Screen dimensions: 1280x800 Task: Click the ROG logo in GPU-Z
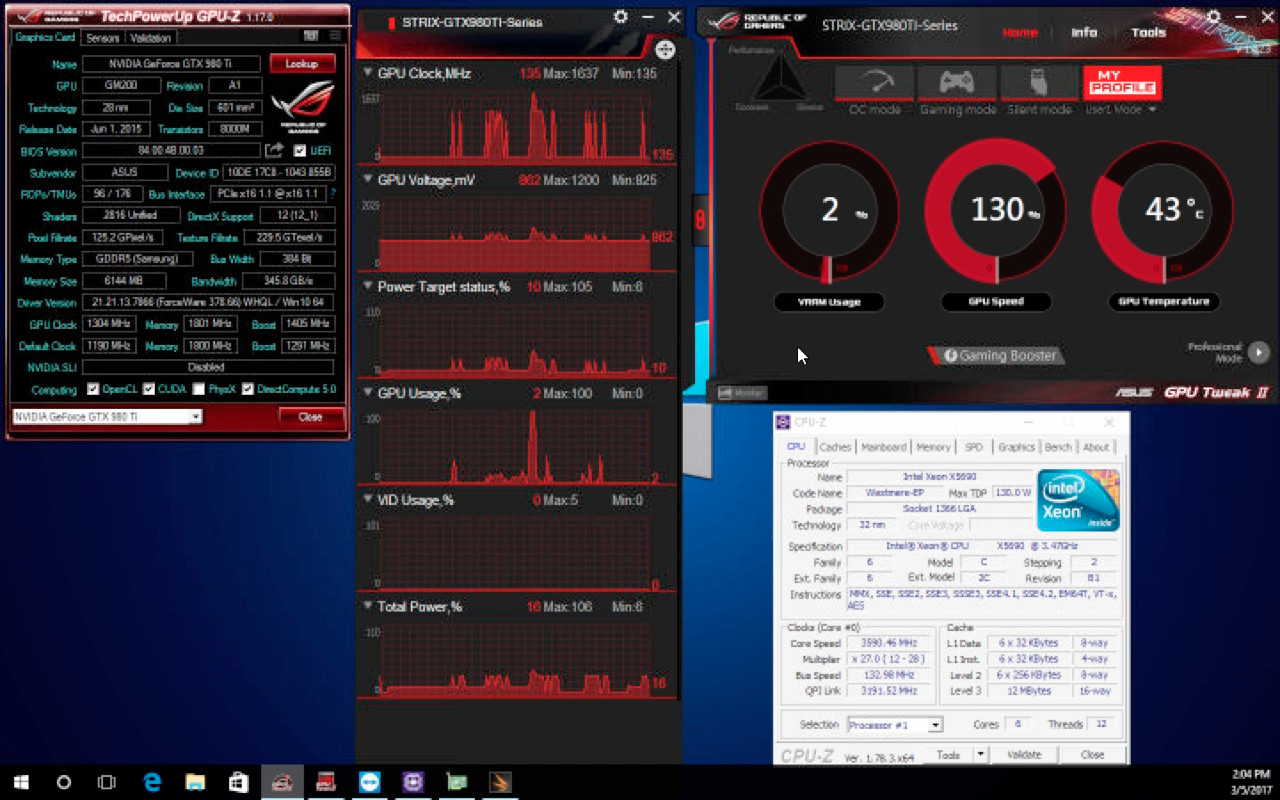pyautogui.click(x=303, y=108)
